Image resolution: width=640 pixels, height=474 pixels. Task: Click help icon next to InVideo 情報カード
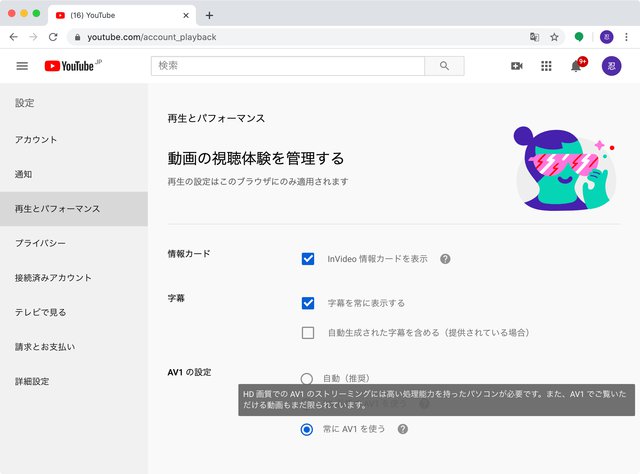coord(445,259)
